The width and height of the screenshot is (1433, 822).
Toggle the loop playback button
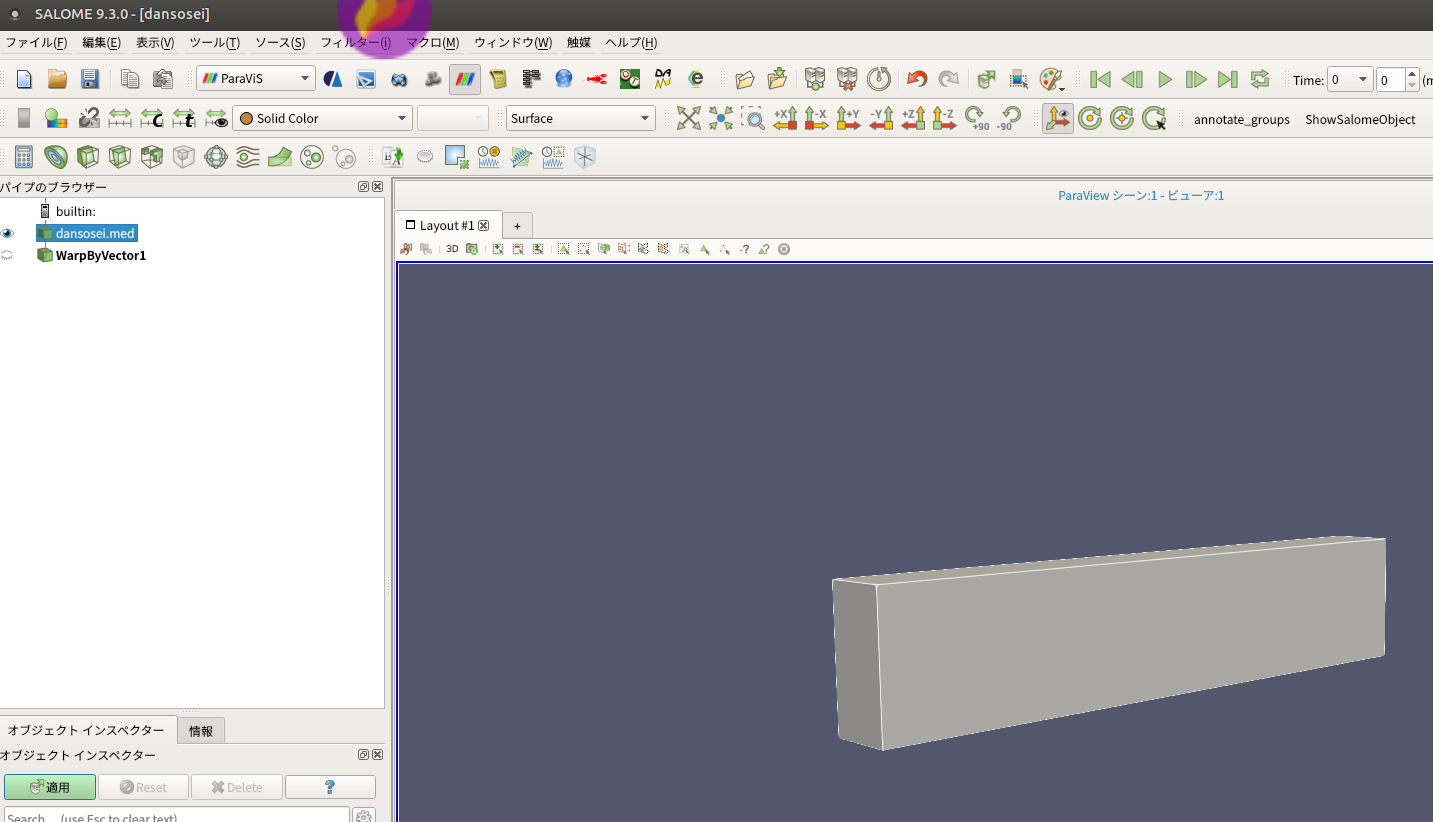click(1260, 79)
